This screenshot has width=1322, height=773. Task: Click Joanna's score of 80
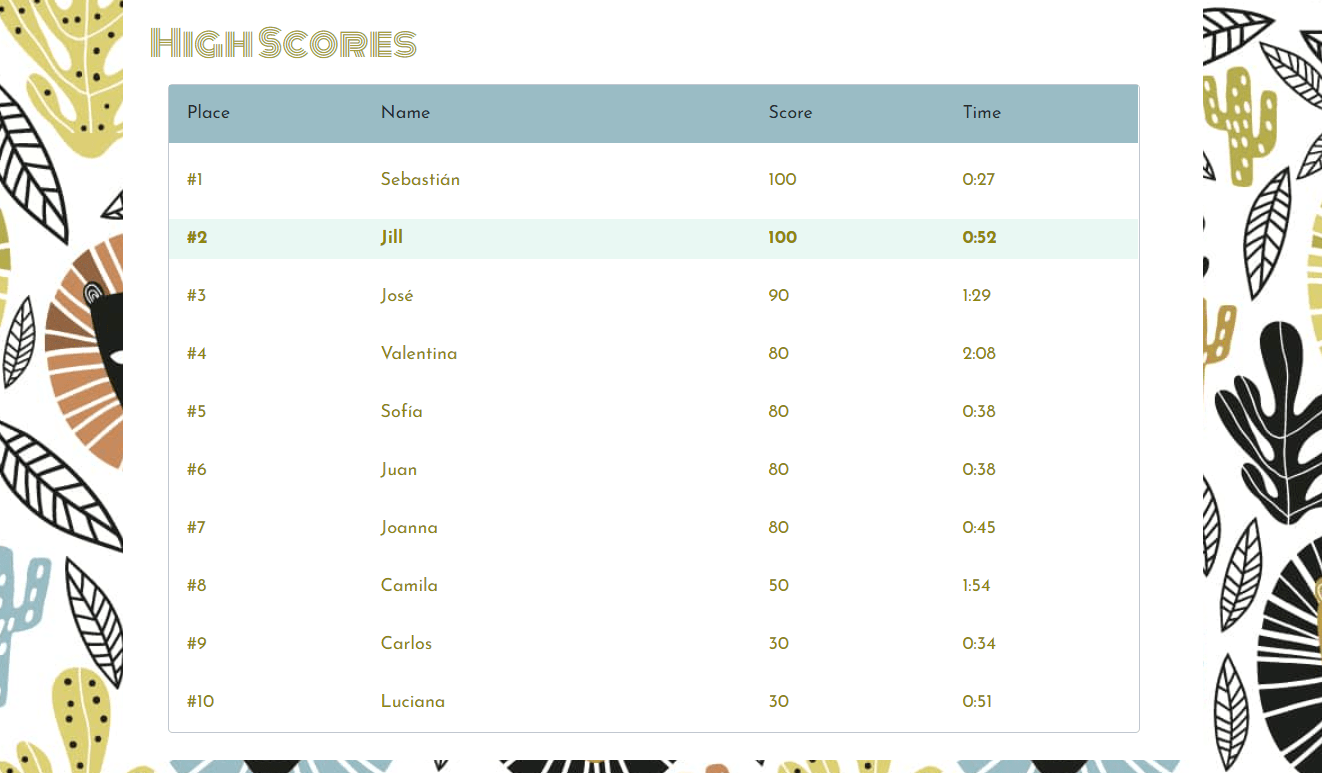click(778, 528)
